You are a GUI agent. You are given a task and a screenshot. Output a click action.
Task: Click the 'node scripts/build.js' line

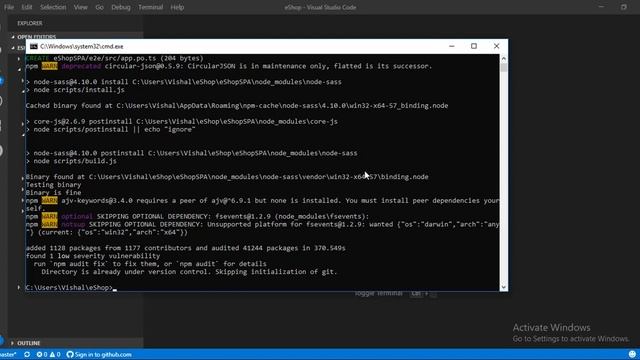click(71, 161)
